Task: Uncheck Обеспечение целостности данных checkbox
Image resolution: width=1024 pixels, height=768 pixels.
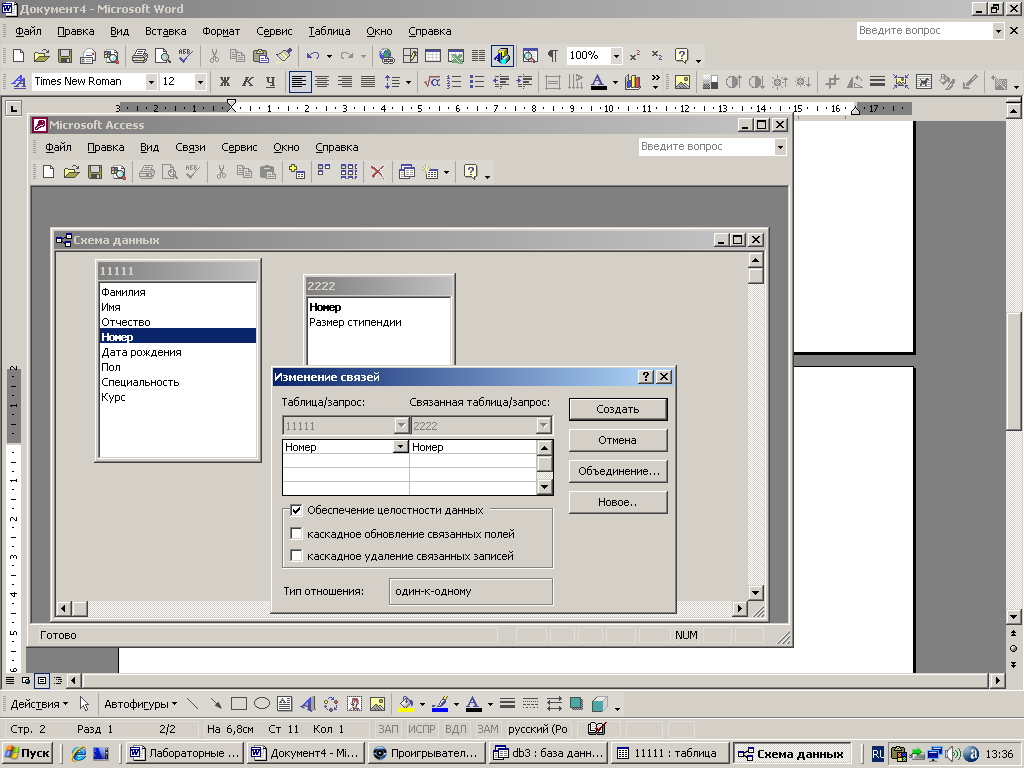Action: [296, 510]
